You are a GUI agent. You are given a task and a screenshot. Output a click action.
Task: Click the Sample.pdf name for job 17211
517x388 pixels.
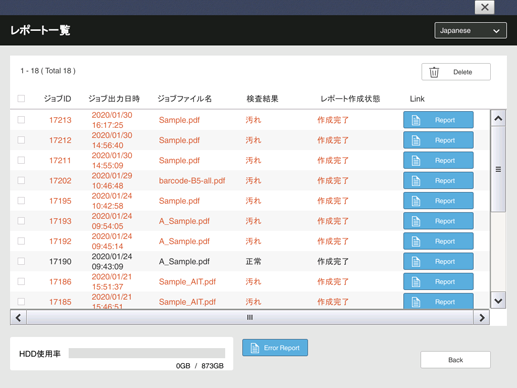tap(179, 160)
